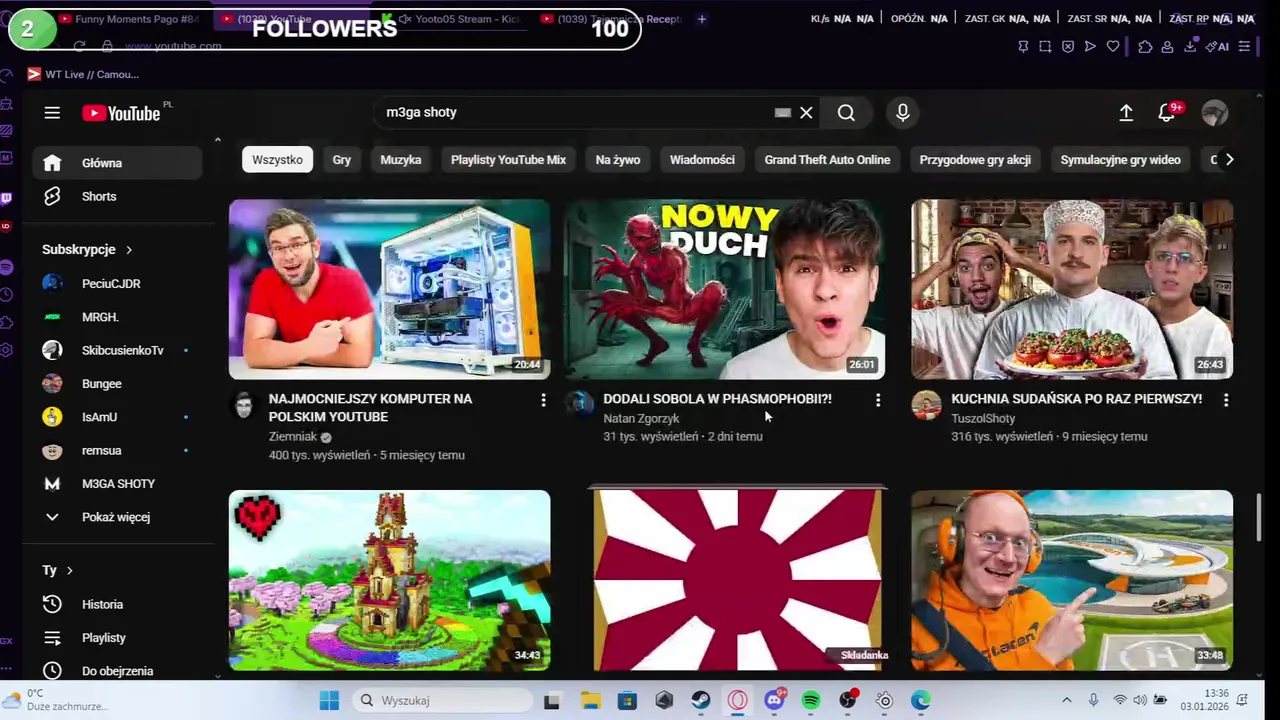Expand Pokaż więcej subscriptions
Viewport: 1280px width, 720px height.
(x=118, y=517)
